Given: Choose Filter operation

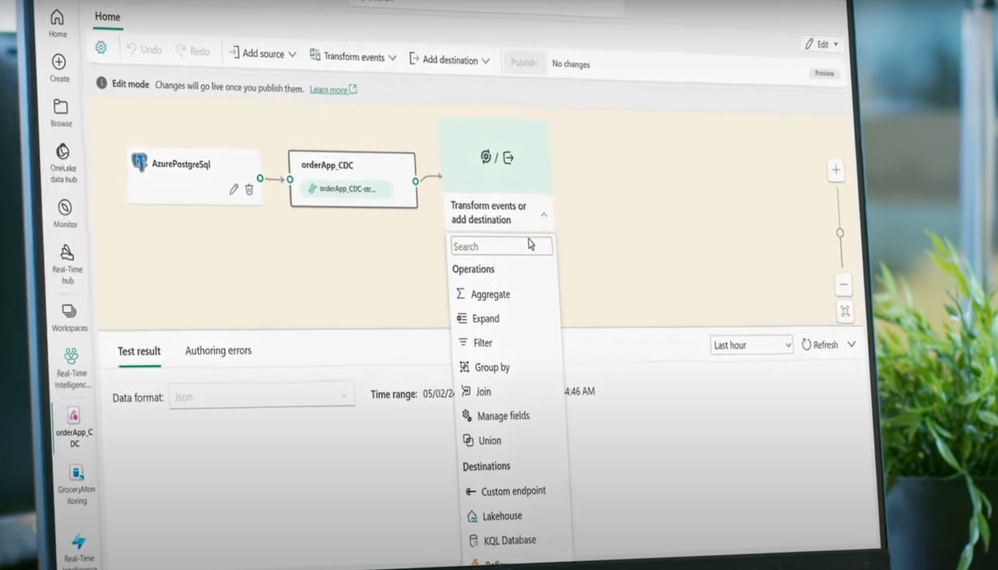Looking at the screenshot, I should coord(475,342).
